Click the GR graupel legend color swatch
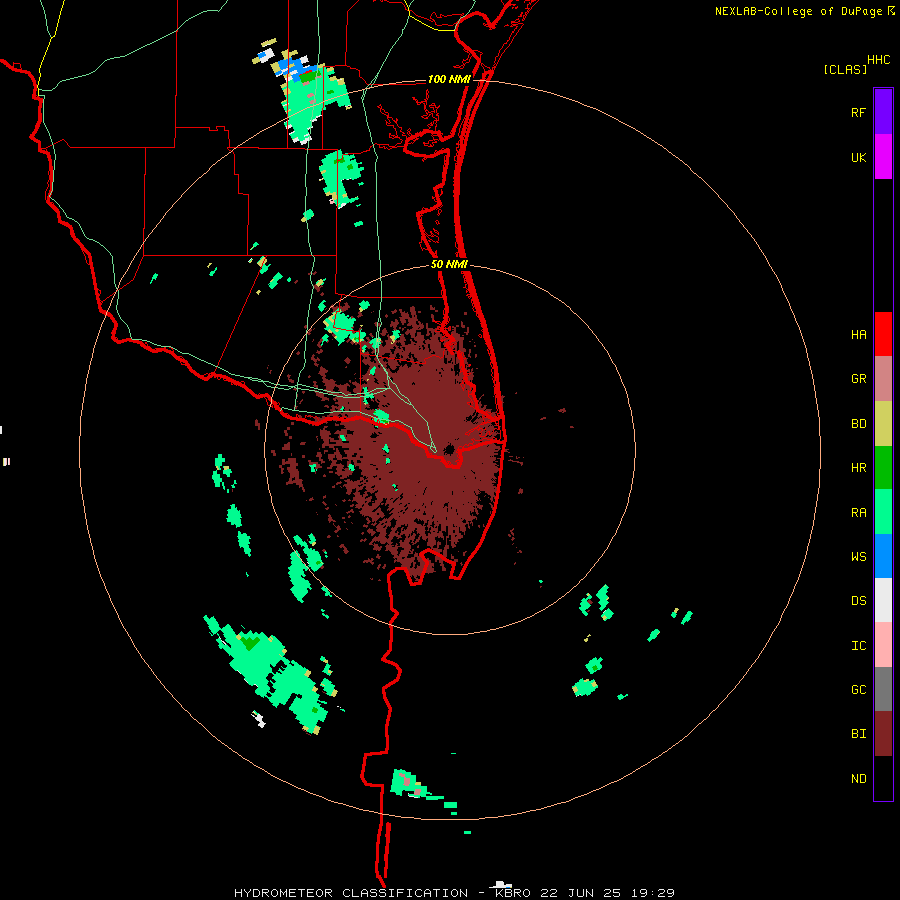Image resolution: width=900 pixels, height=900 pixels. tap(883, 379)
